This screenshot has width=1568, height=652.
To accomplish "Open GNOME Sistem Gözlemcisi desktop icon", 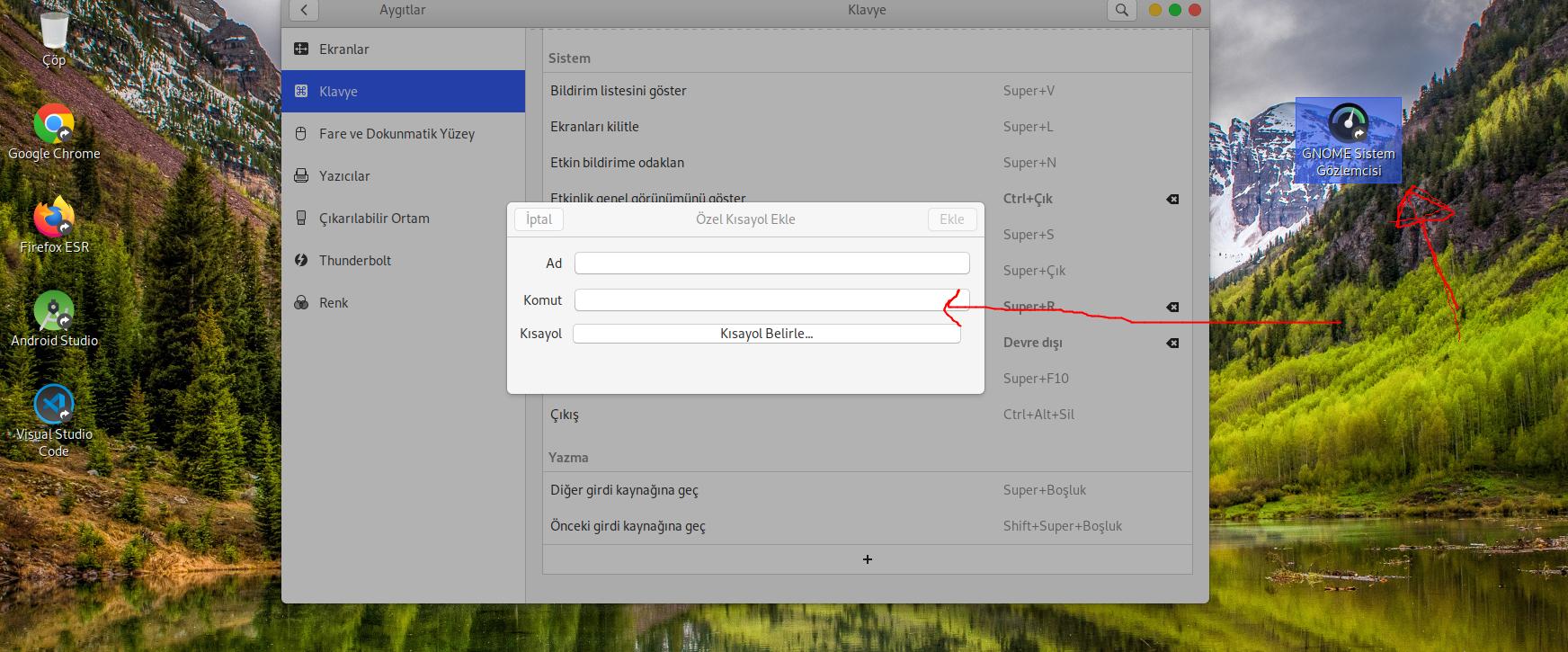I will click(1348, 128).
